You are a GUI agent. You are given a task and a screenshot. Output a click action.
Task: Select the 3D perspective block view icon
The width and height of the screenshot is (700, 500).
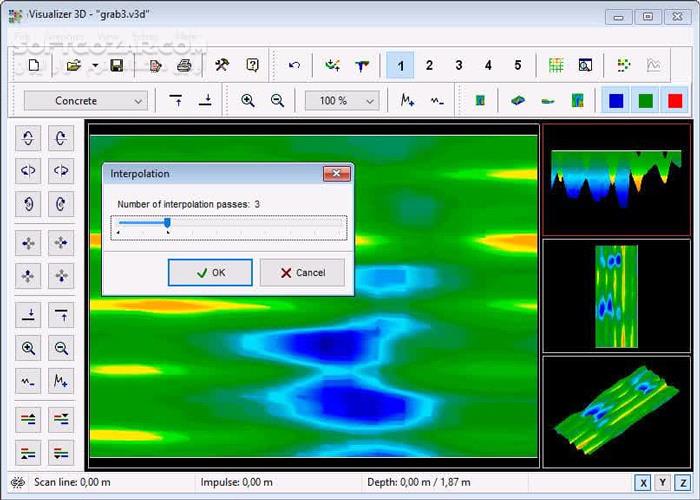tap(518, 100)
